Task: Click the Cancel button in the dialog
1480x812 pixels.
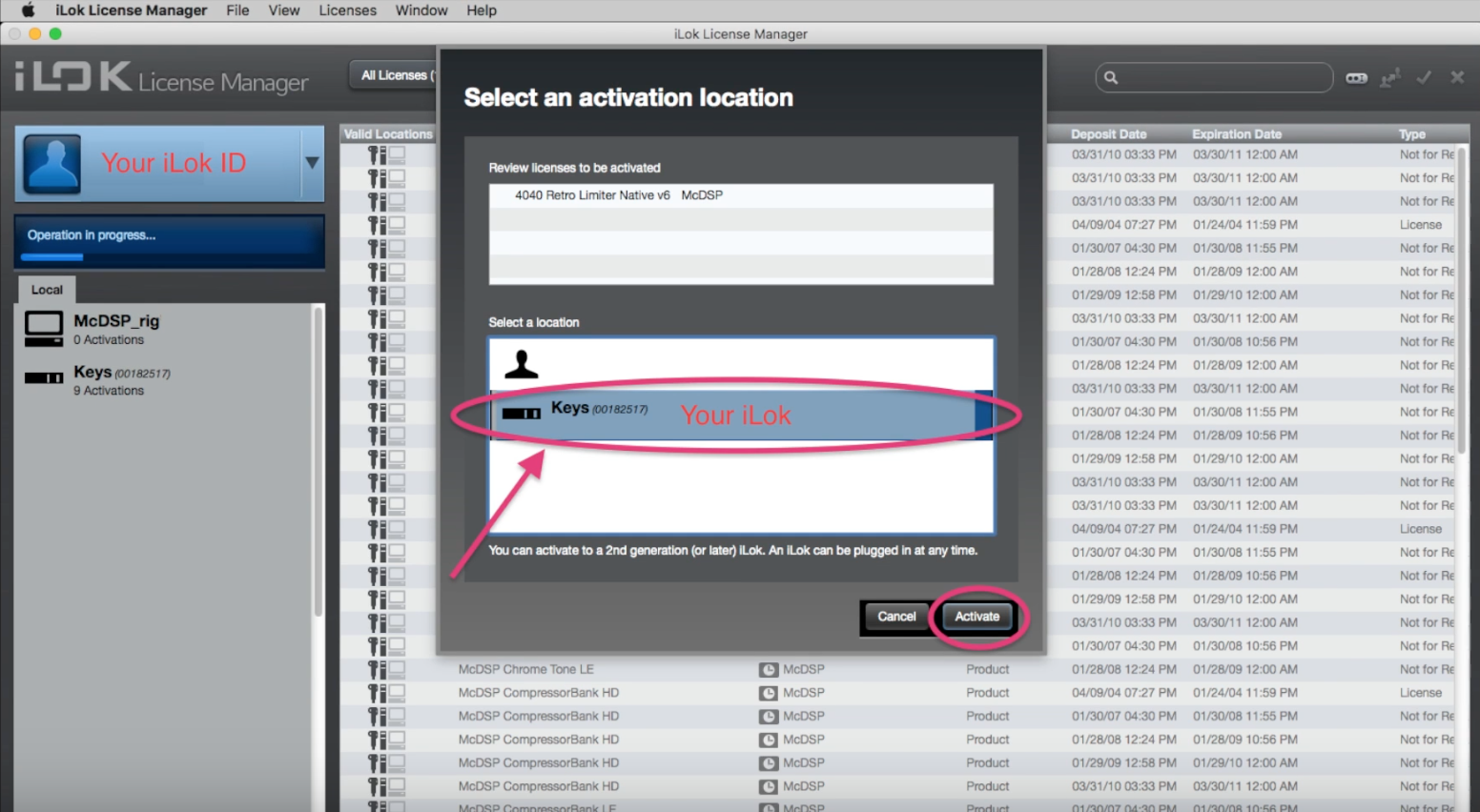Action: (x=896, y=617)
